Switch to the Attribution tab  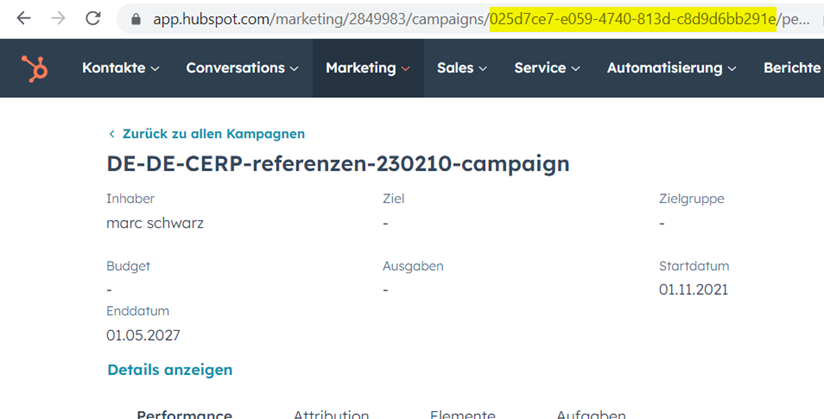tap(331, 414)
